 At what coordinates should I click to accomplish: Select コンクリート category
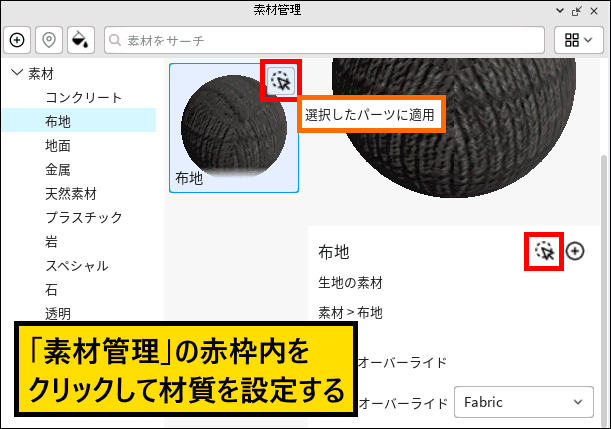[84, 97]
